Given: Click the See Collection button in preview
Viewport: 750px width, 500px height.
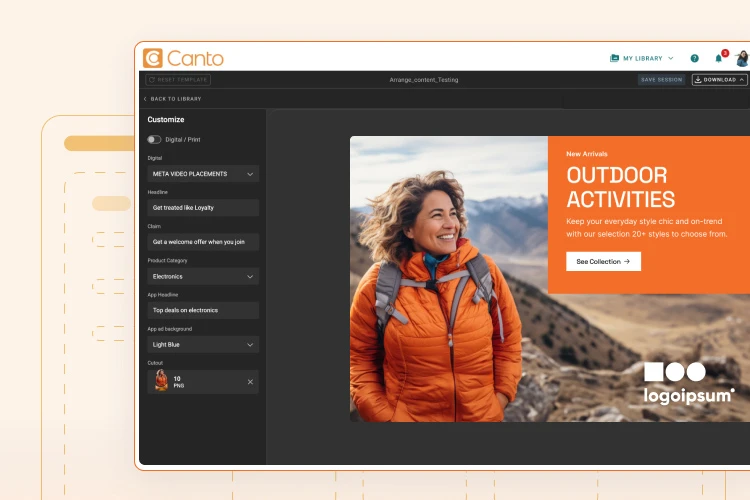Looking at the screenshot, I should [x=603, y=262].
